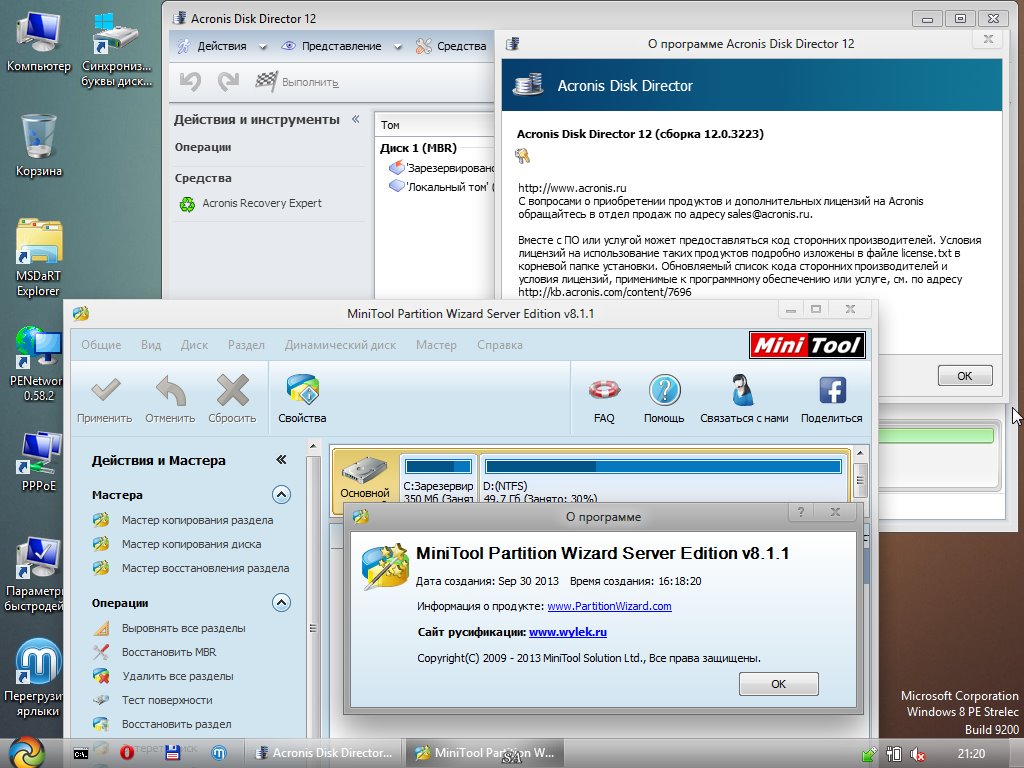Image resolution: width=1024 pixels, height=768 pixels.
Task: Open the command prompt taskbar icon
Action: point(80,754)
